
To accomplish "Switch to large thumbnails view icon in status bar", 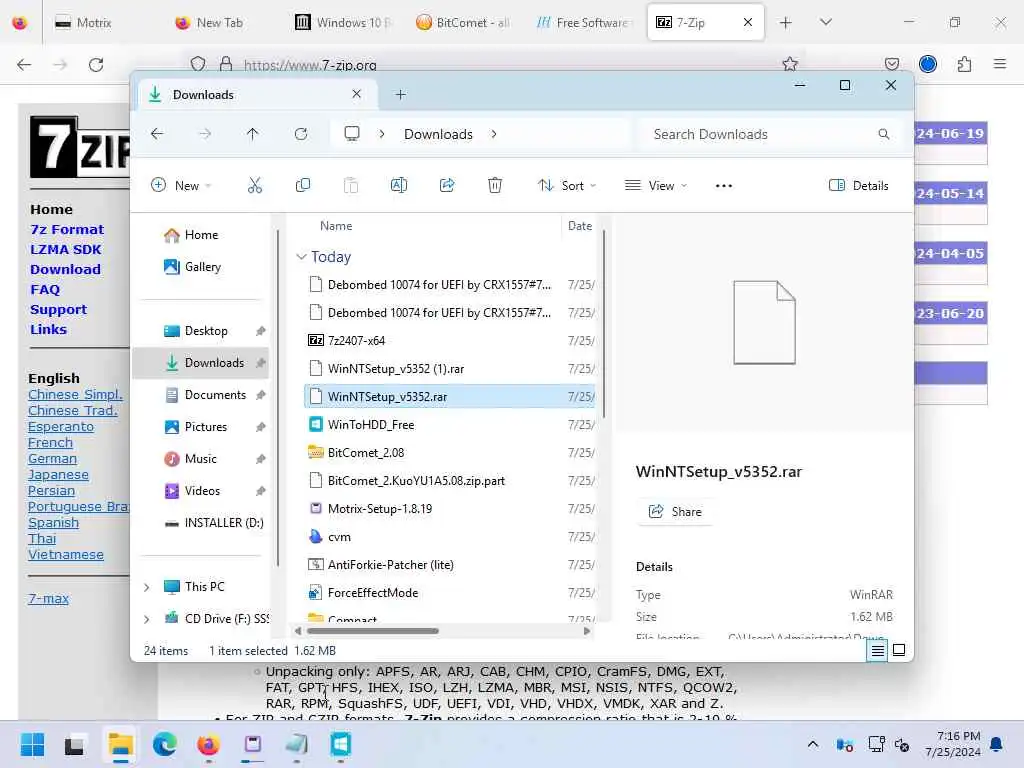I will (x=899, y=650).
